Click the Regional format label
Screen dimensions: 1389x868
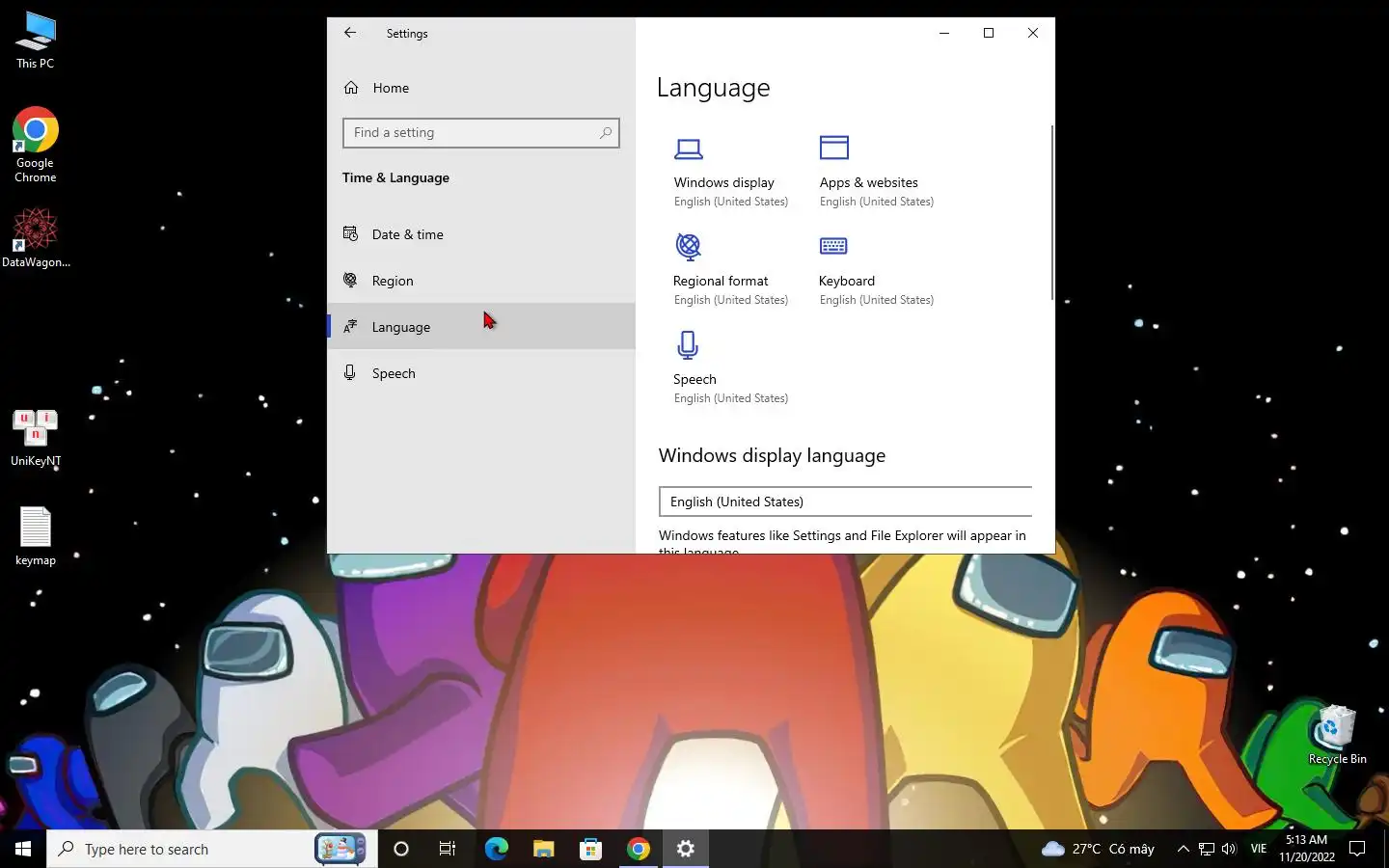click(721, 281)
